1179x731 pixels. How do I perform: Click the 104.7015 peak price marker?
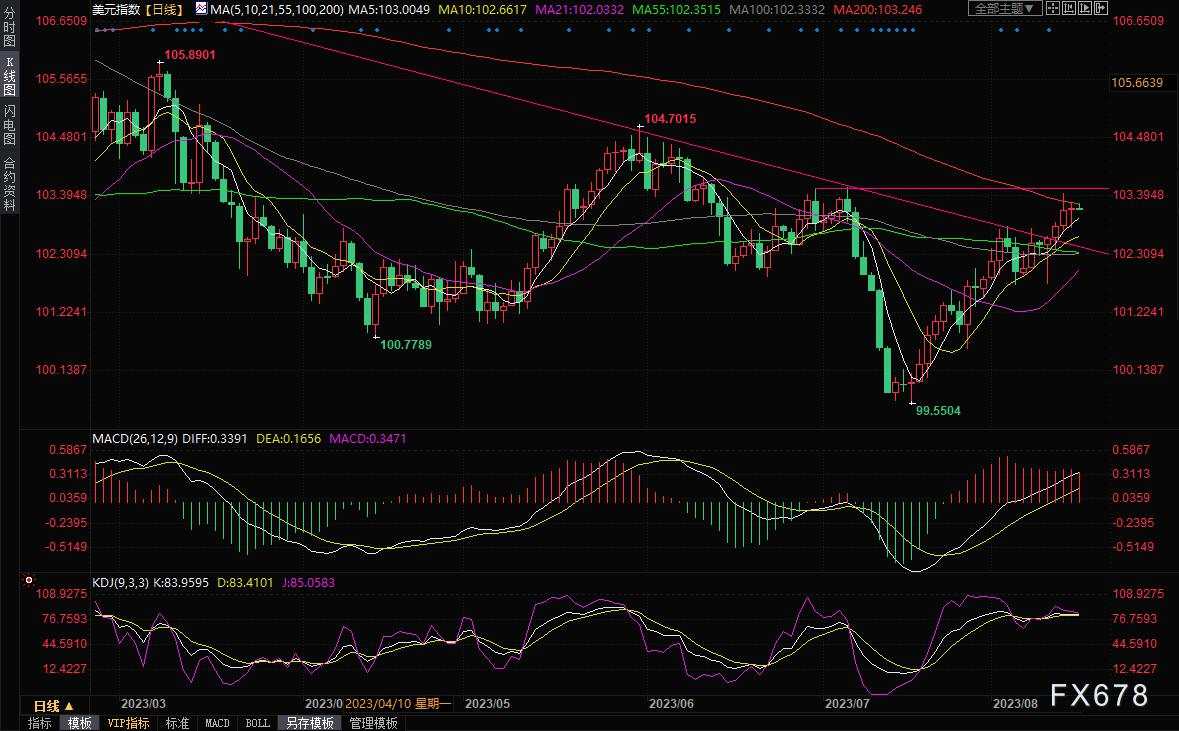coord(670,119)
